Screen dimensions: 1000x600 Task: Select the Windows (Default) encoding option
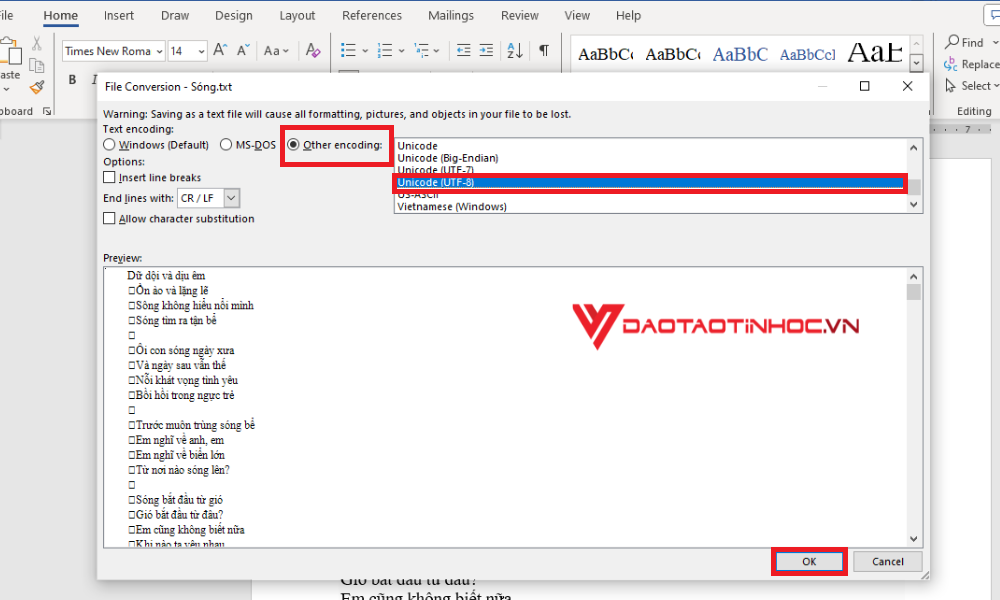click(x=110, y=144)
